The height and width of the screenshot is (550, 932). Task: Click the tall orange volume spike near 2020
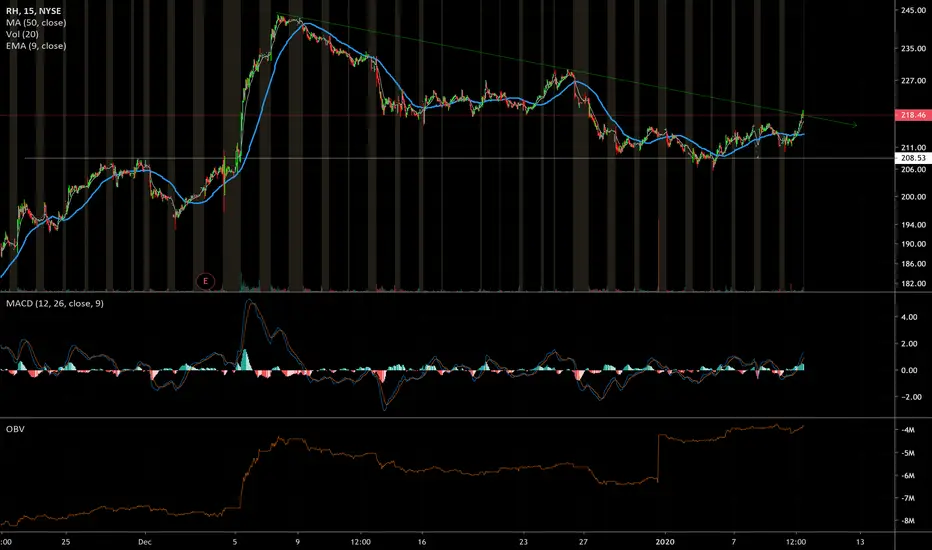659,254
